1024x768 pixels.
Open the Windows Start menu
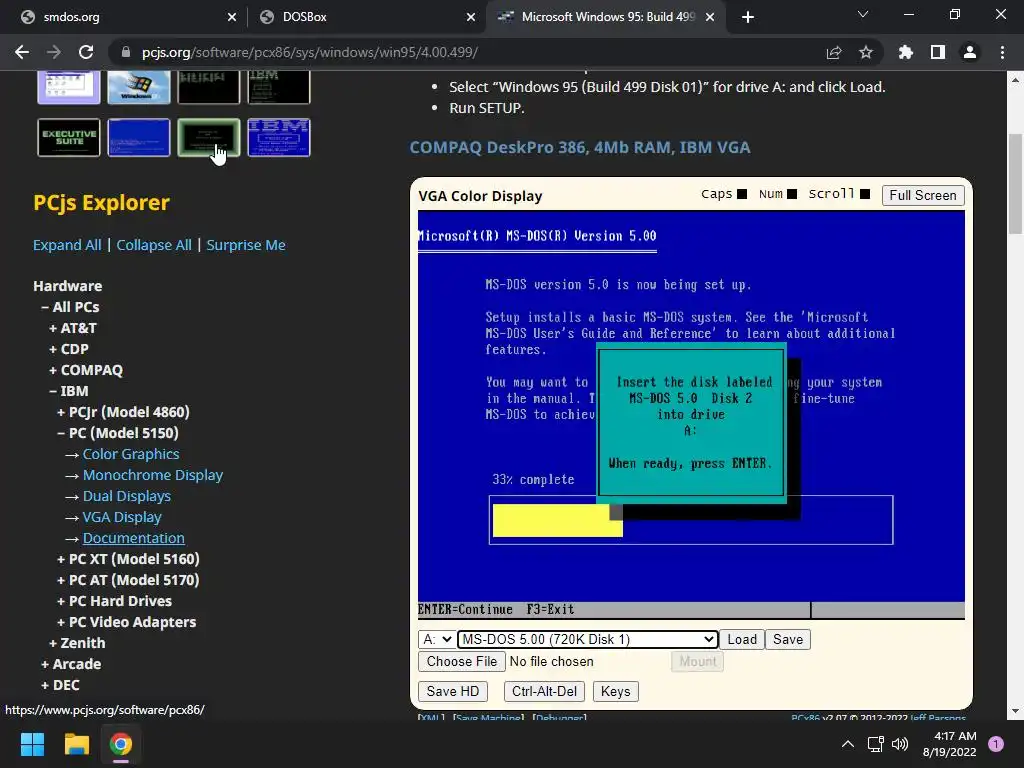[x=32, y=744]
